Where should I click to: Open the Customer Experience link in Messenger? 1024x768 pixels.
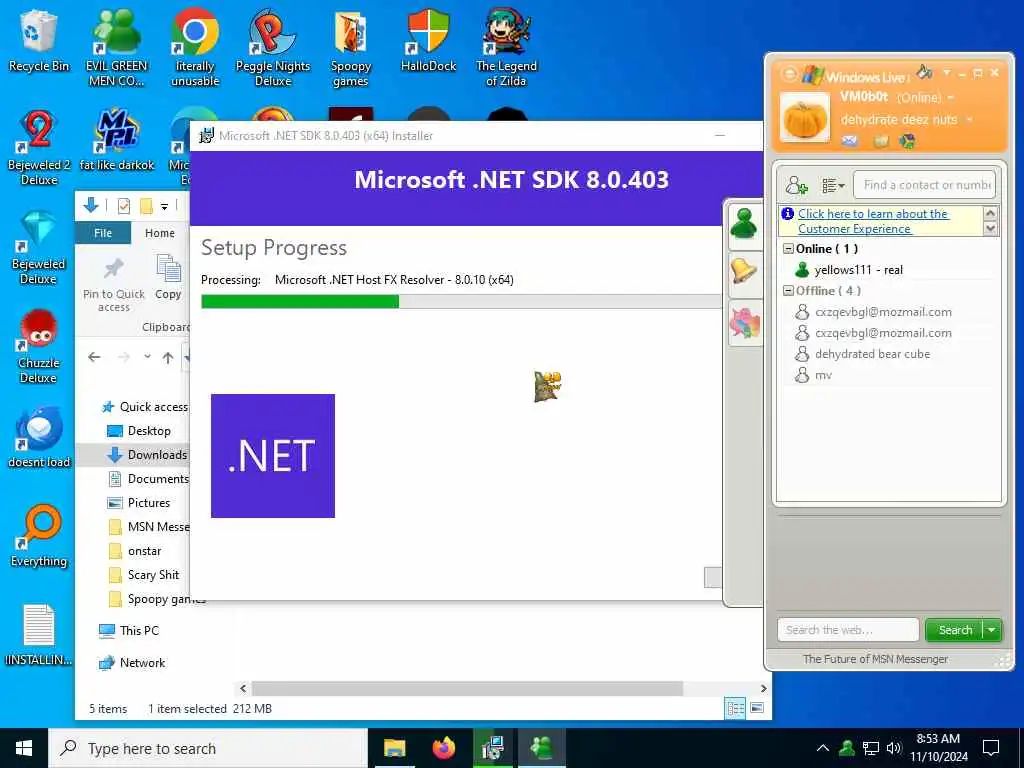[872, 221]
